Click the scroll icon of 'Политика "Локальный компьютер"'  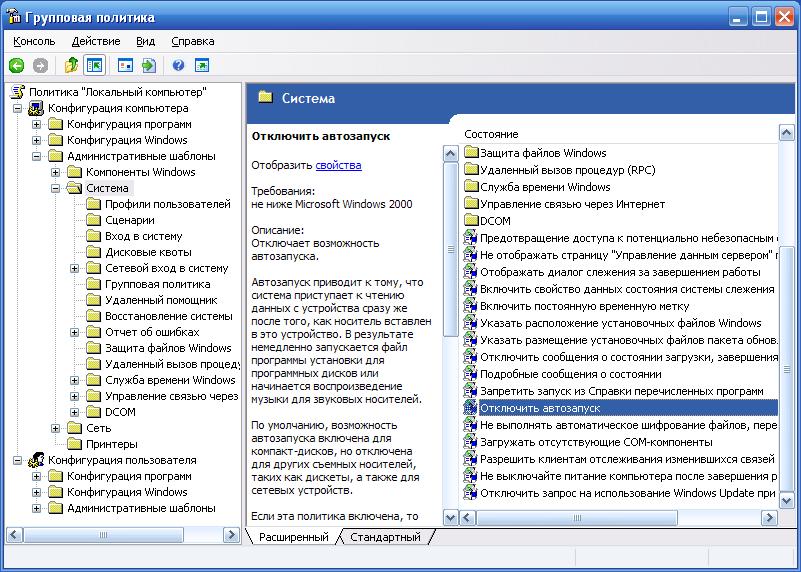[x=18, y=92]
